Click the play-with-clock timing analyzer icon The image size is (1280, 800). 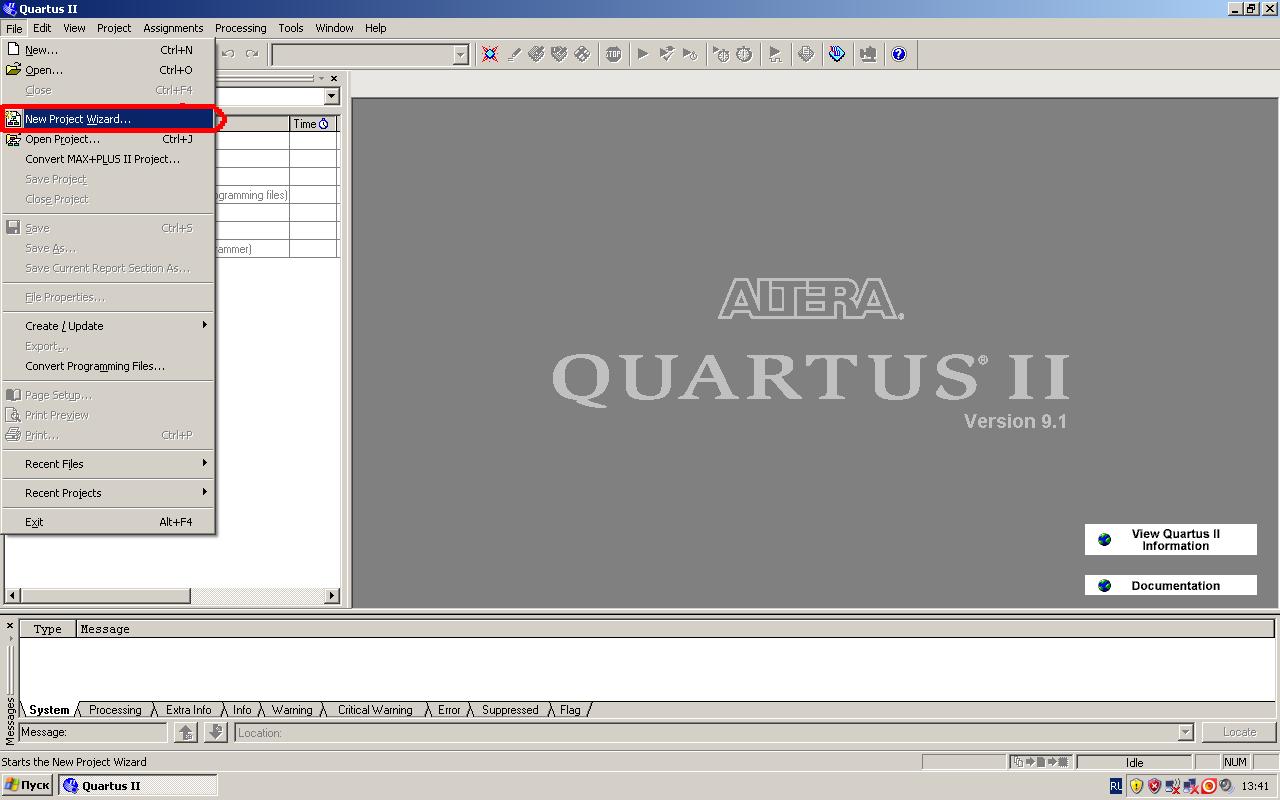pos(689,54)
